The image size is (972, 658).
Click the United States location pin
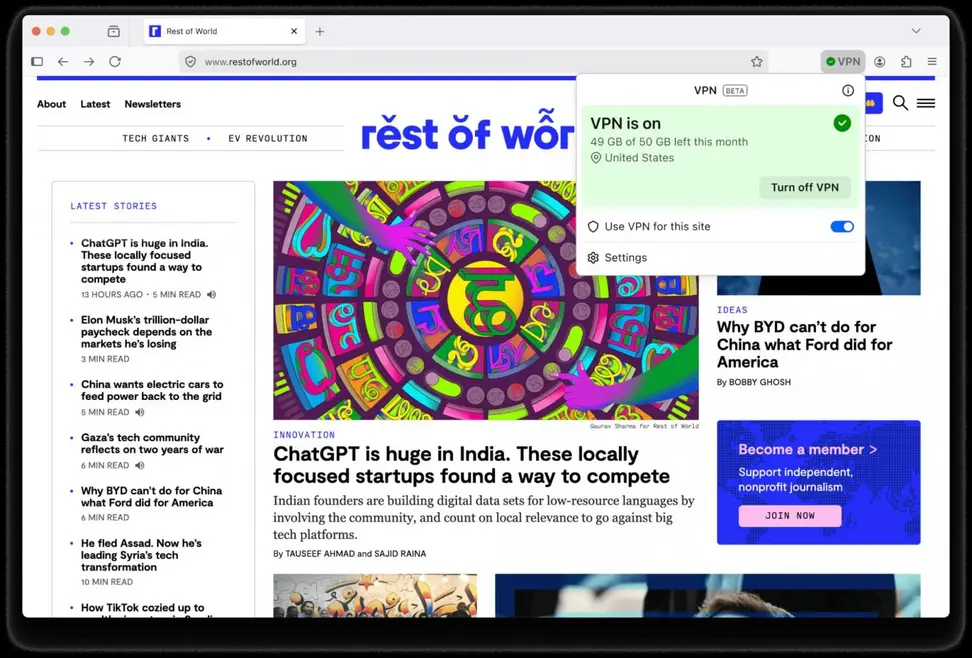[596, 158]
